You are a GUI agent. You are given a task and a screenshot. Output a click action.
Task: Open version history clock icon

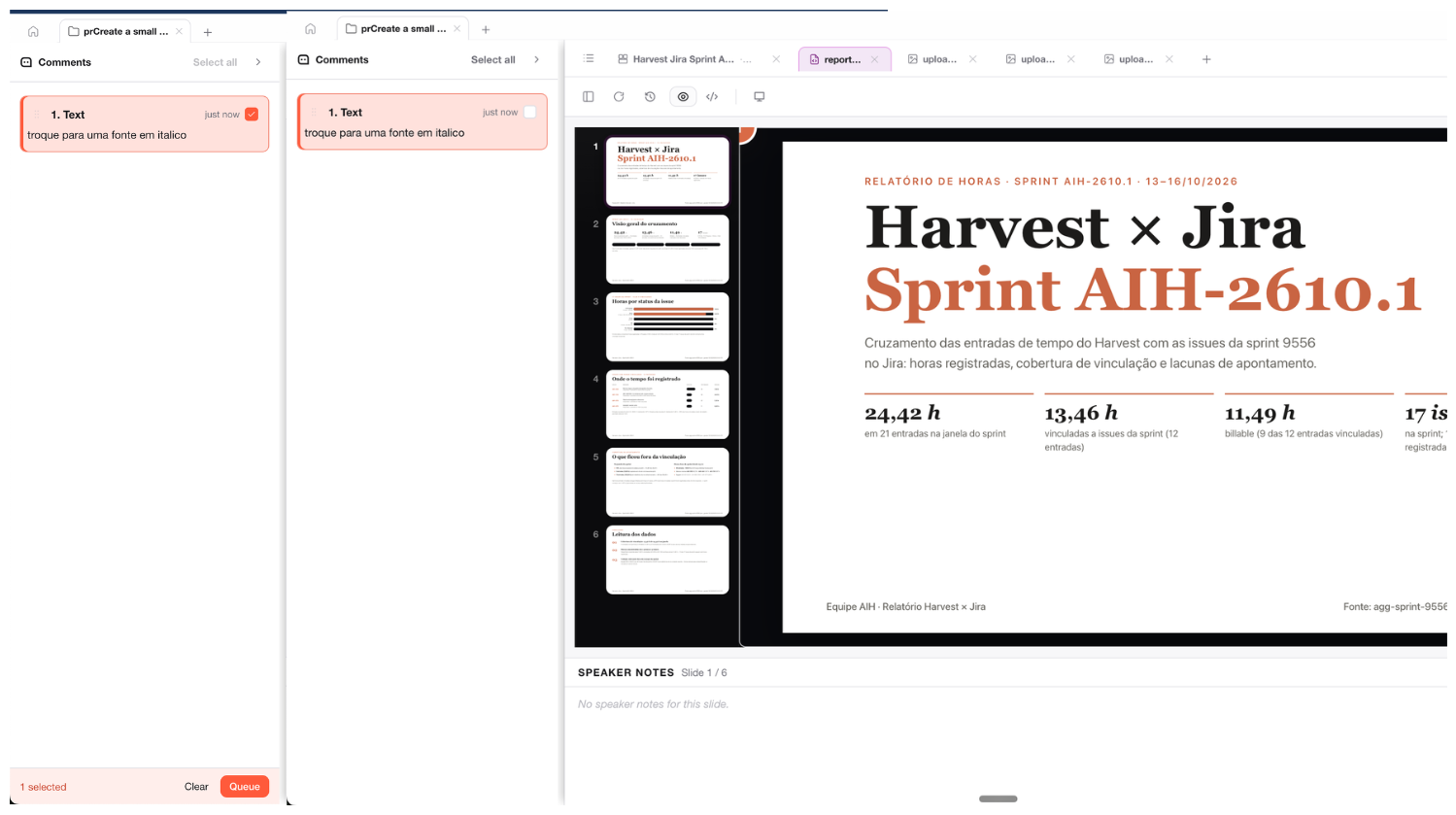(x=650, y=97)
